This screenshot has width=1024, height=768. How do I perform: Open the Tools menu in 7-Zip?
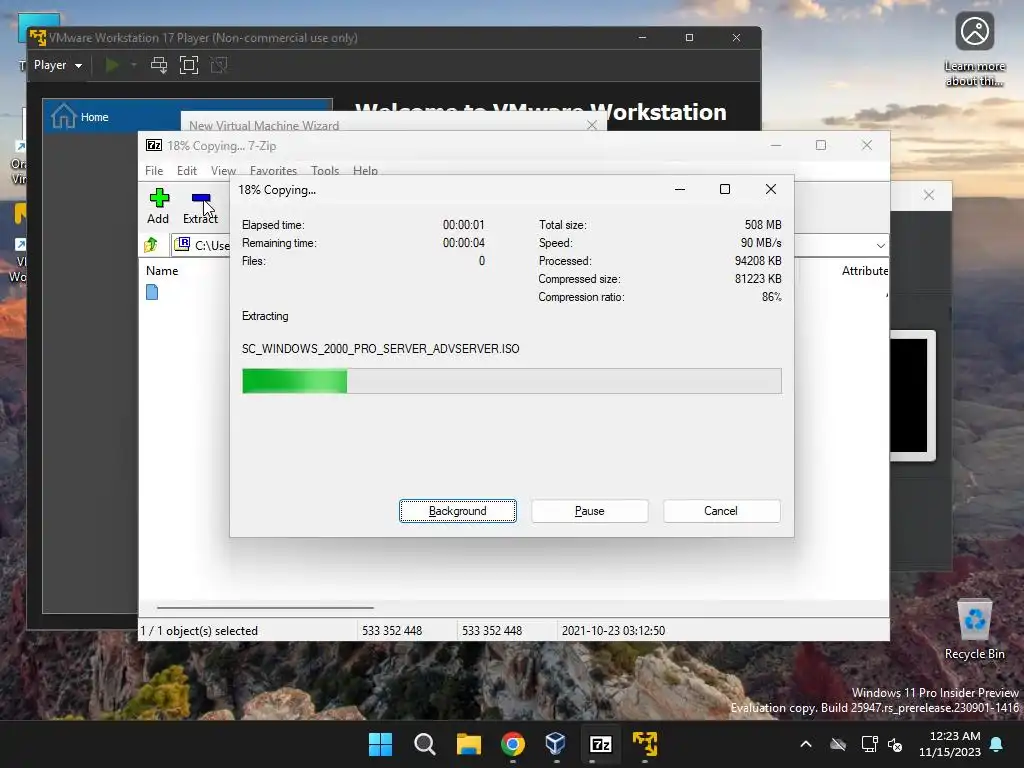coord(325,170)
